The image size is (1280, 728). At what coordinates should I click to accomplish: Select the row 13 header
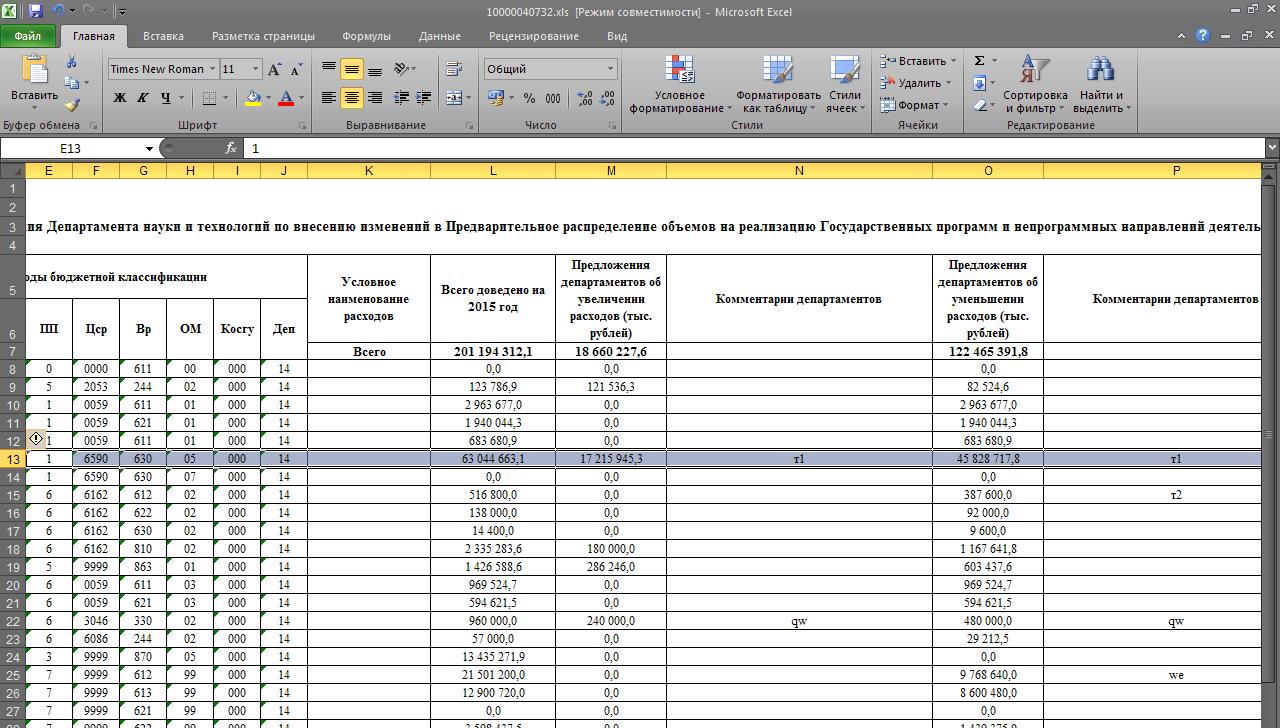coord(13,459)
